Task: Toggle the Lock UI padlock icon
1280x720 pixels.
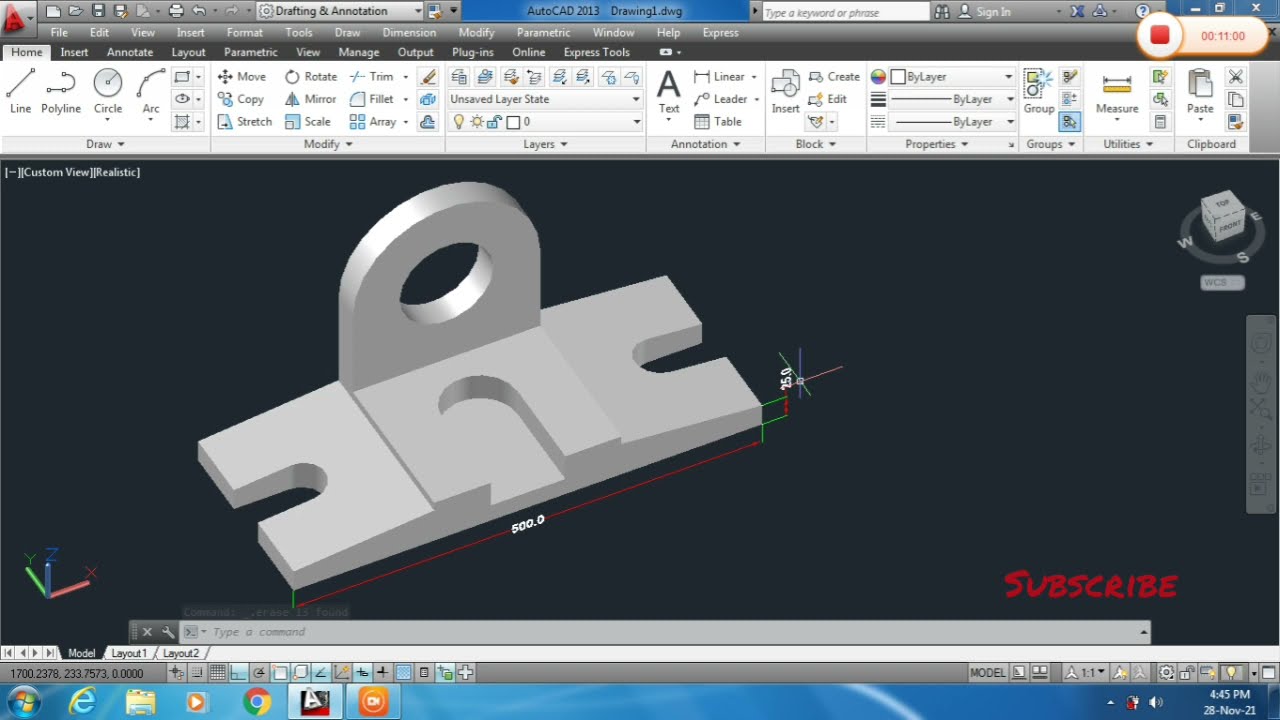Action: [1186, 673]
